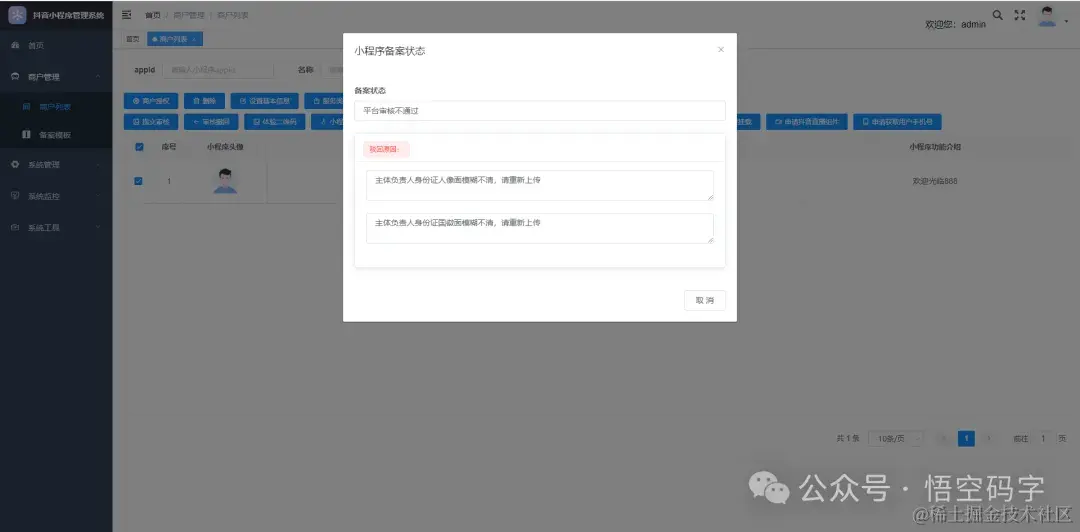The image size is (1080, 532).
Task: Switch to the 首页 page tab
Action: pyautogui.click(x=132, y=39)
